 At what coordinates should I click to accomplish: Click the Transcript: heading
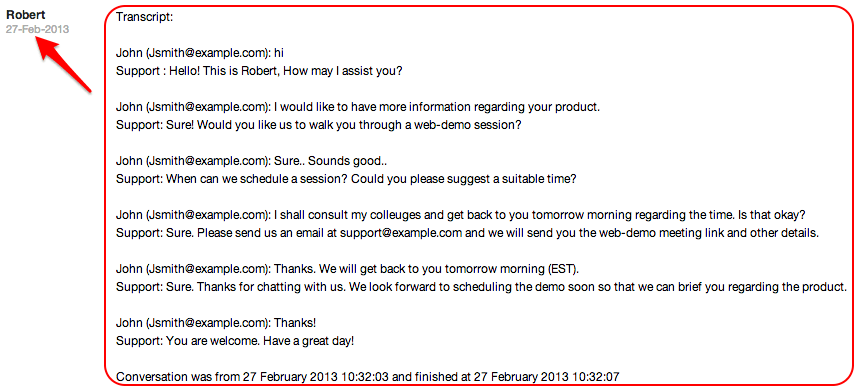145,17
